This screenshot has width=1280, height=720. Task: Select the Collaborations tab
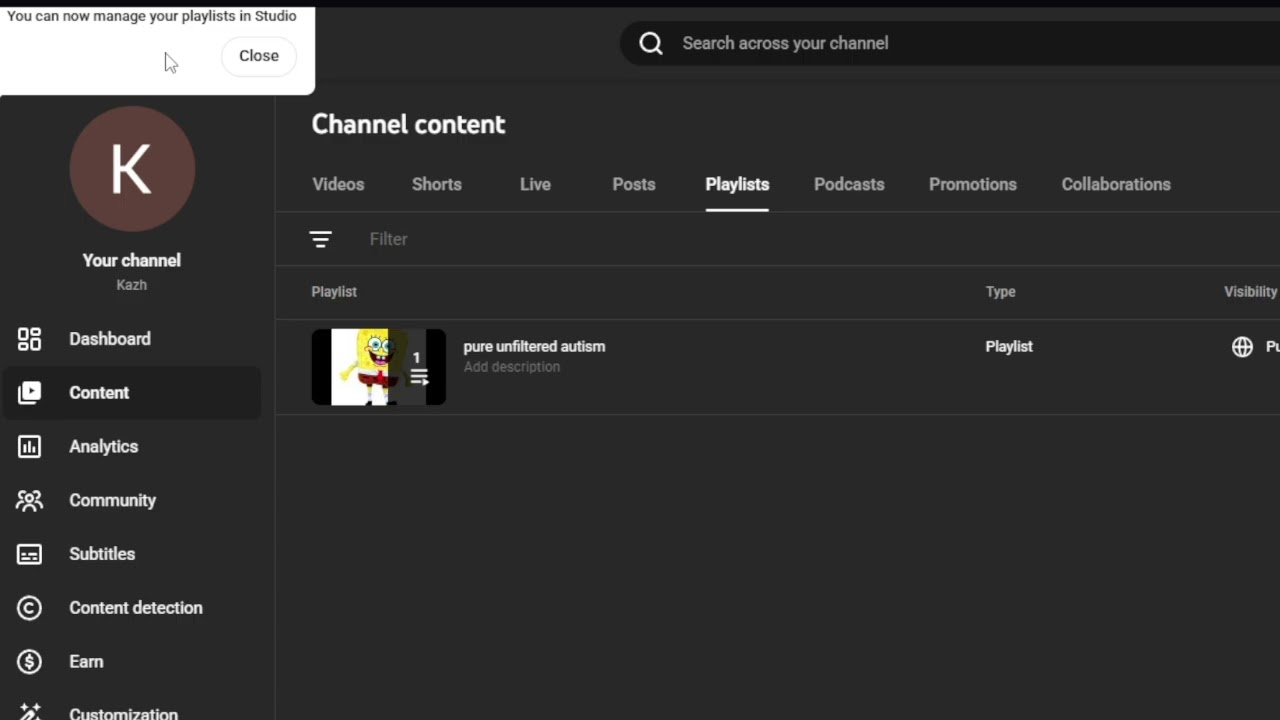1115,184
